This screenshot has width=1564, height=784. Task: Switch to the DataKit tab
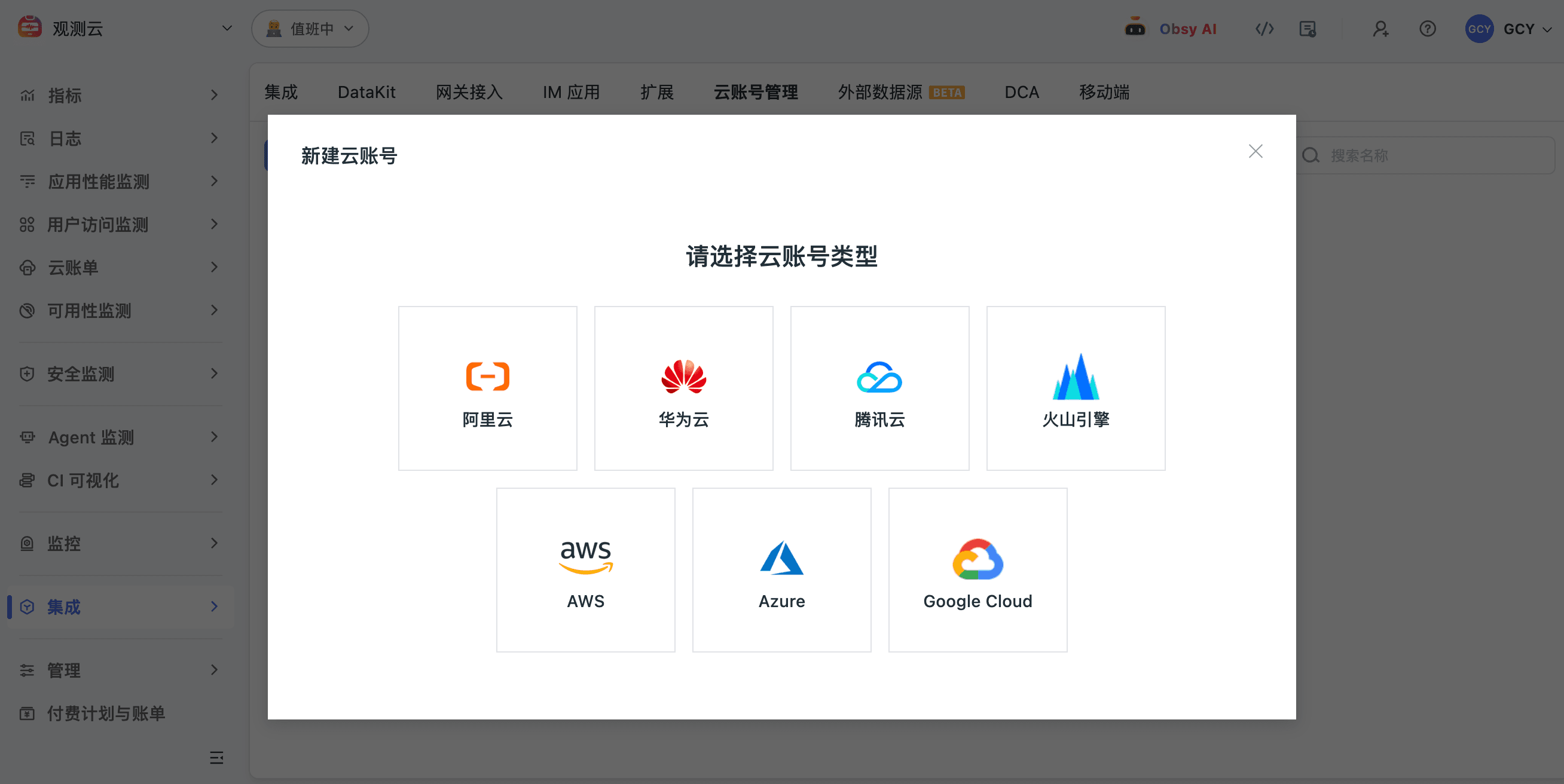[366, 92]
